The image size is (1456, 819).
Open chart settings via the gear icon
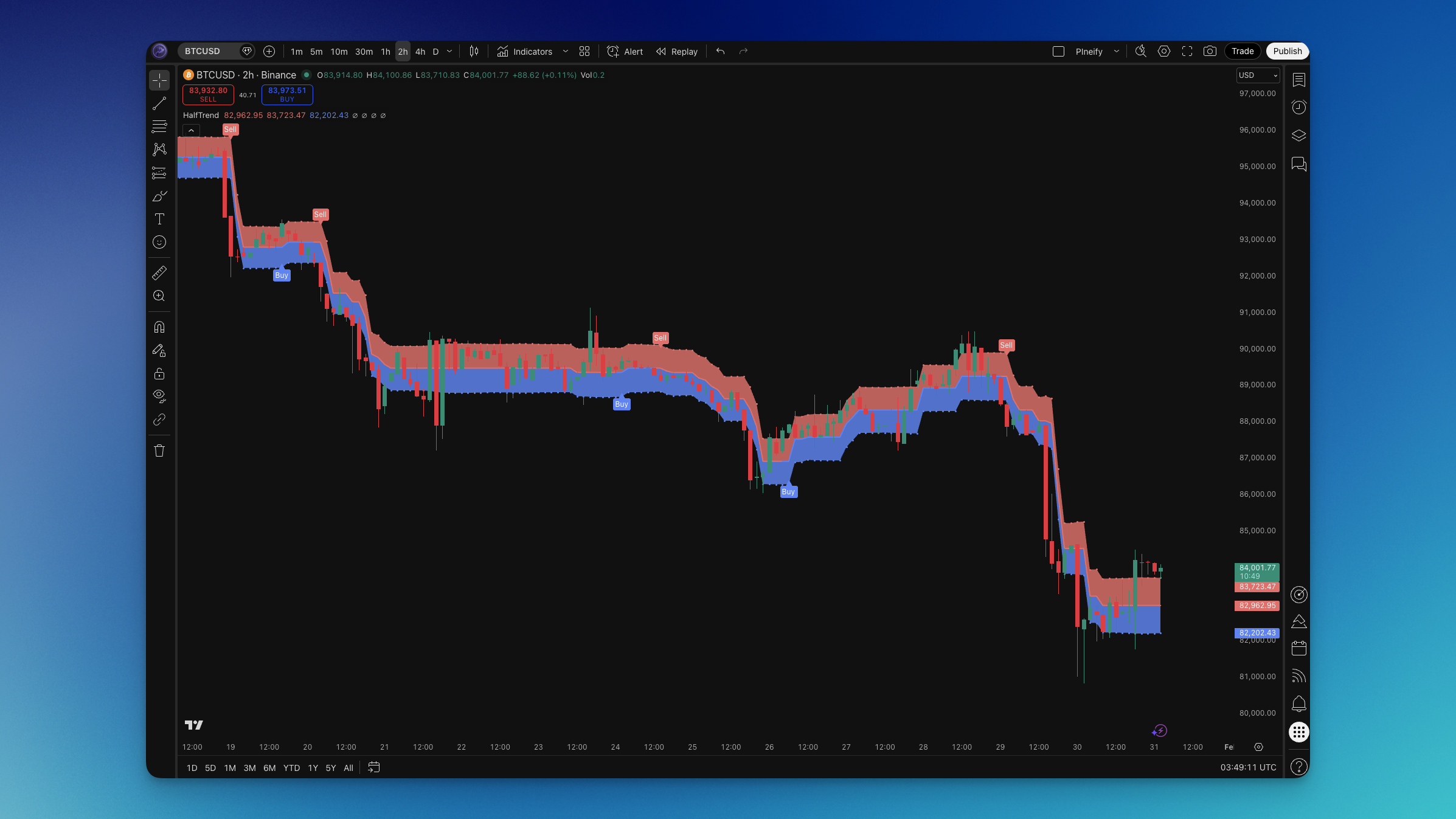[1164, 51]
